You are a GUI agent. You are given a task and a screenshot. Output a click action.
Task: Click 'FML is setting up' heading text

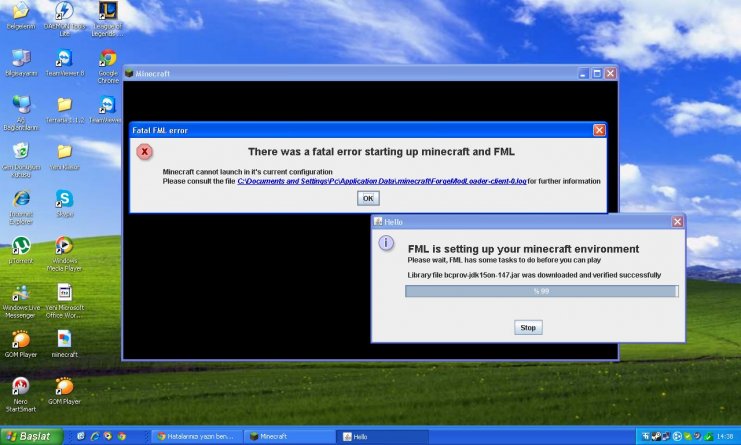click(x=523, y=249)
